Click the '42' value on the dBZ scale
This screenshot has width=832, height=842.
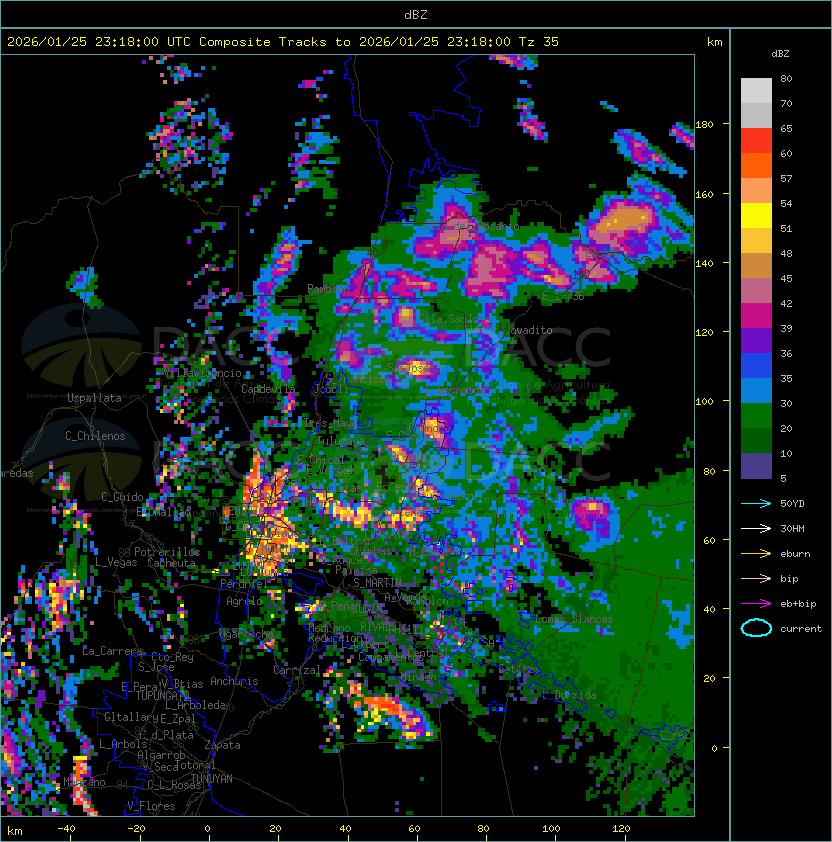(786, 303)
